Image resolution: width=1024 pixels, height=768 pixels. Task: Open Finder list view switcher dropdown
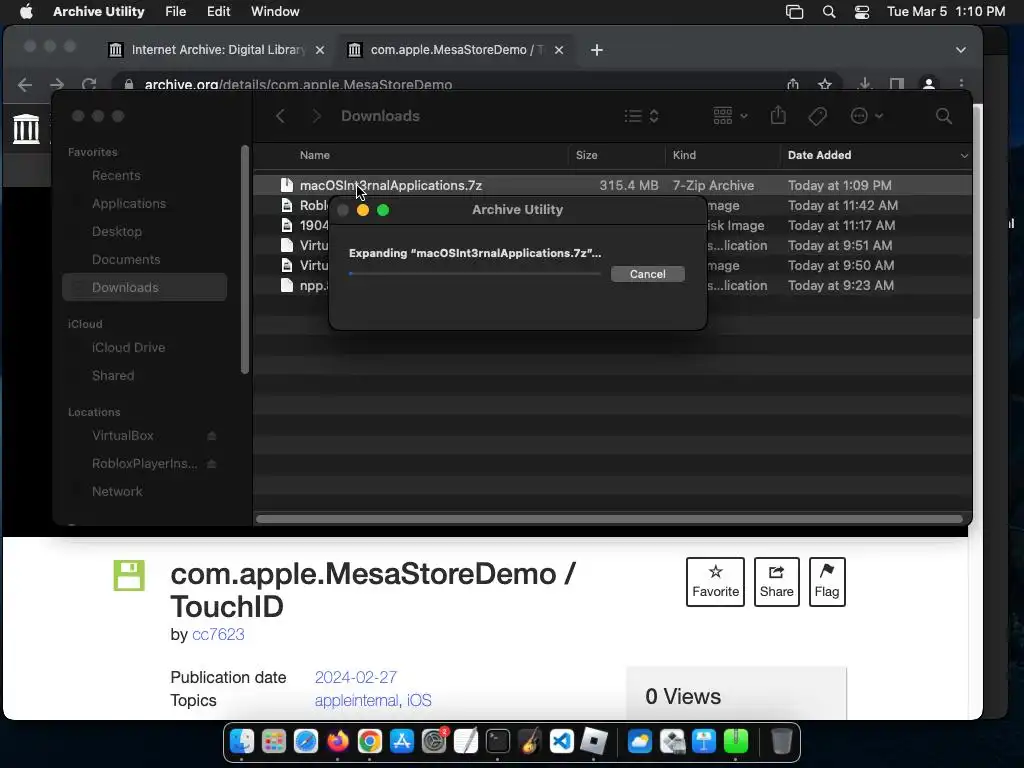(641, 116)
